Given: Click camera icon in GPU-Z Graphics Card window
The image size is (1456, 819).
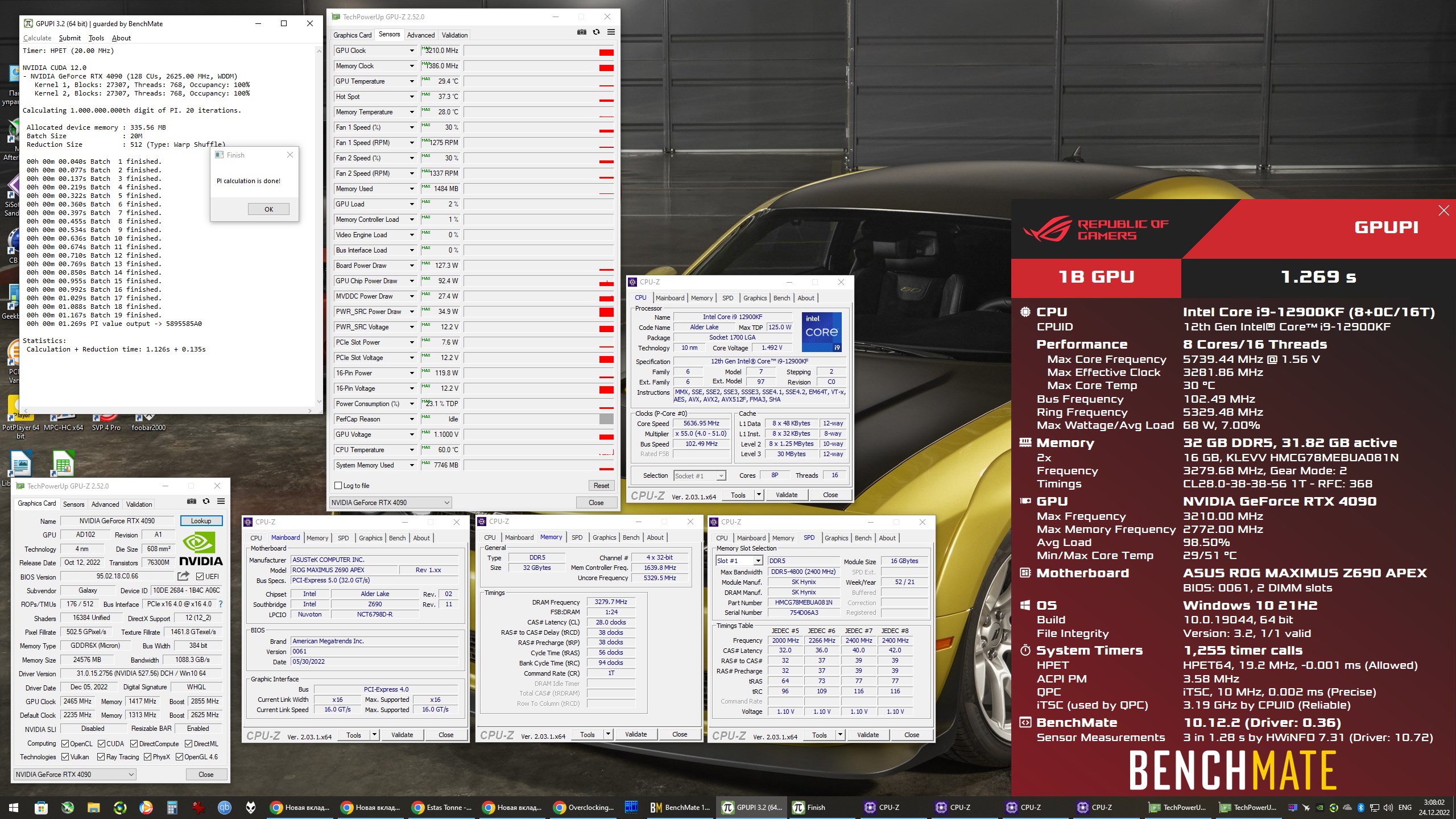Looking at the screenshot, I should click(192, 501).
